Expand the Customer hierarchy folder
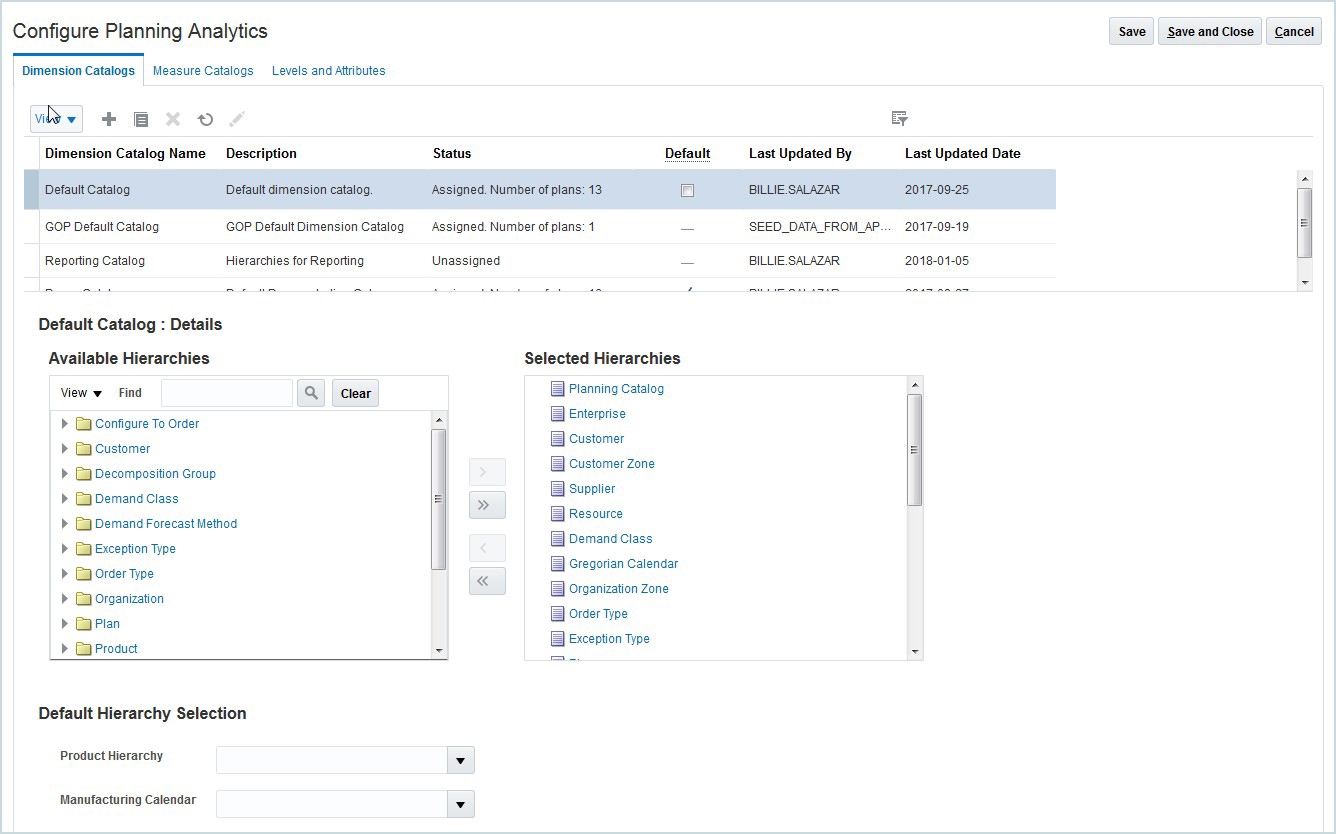Viewport: 1336px width, 834px height. [65, 448]
